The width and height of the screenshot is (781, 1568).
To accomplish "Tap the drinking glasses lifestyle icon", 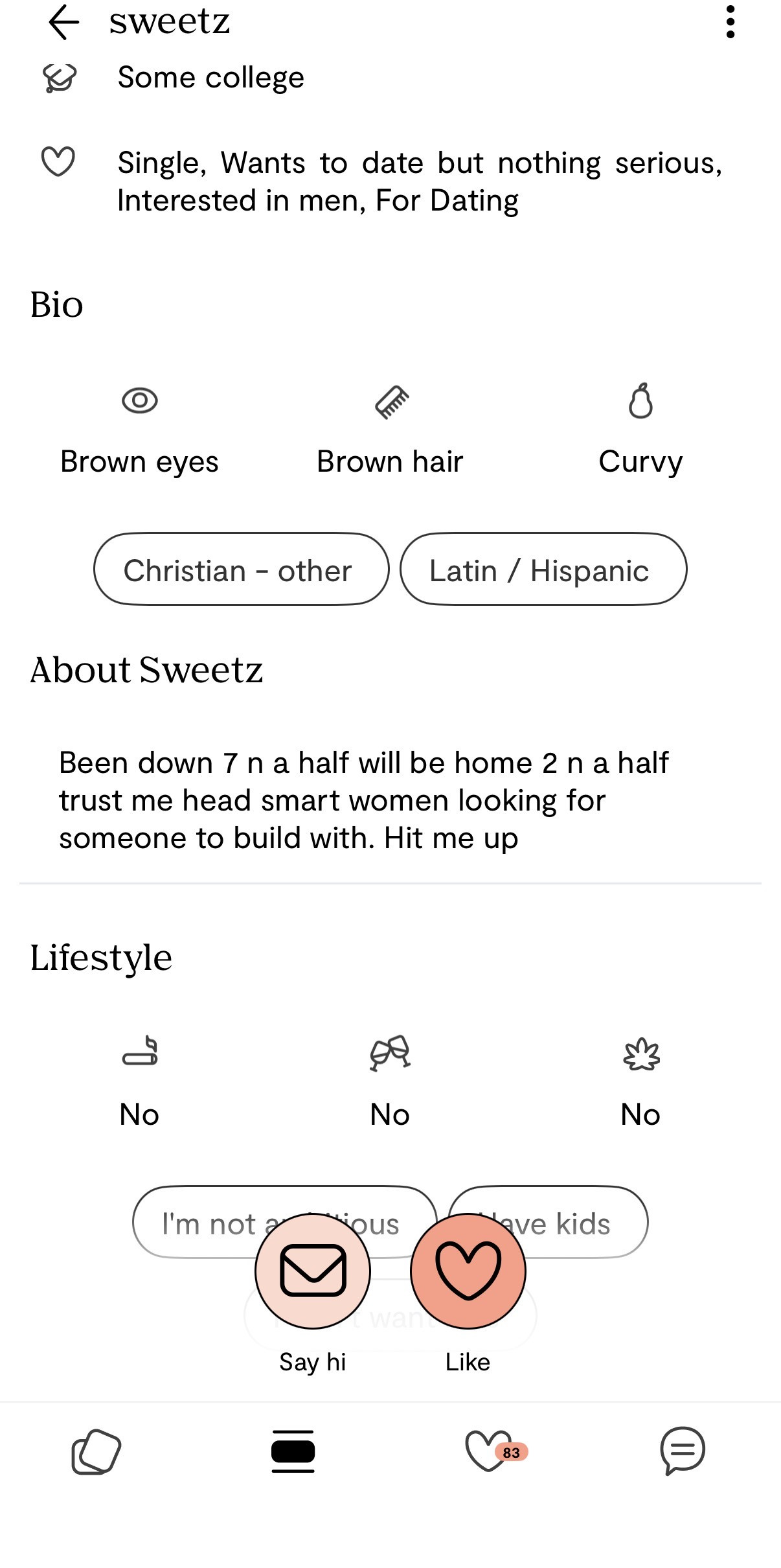I will (390, 1052).
